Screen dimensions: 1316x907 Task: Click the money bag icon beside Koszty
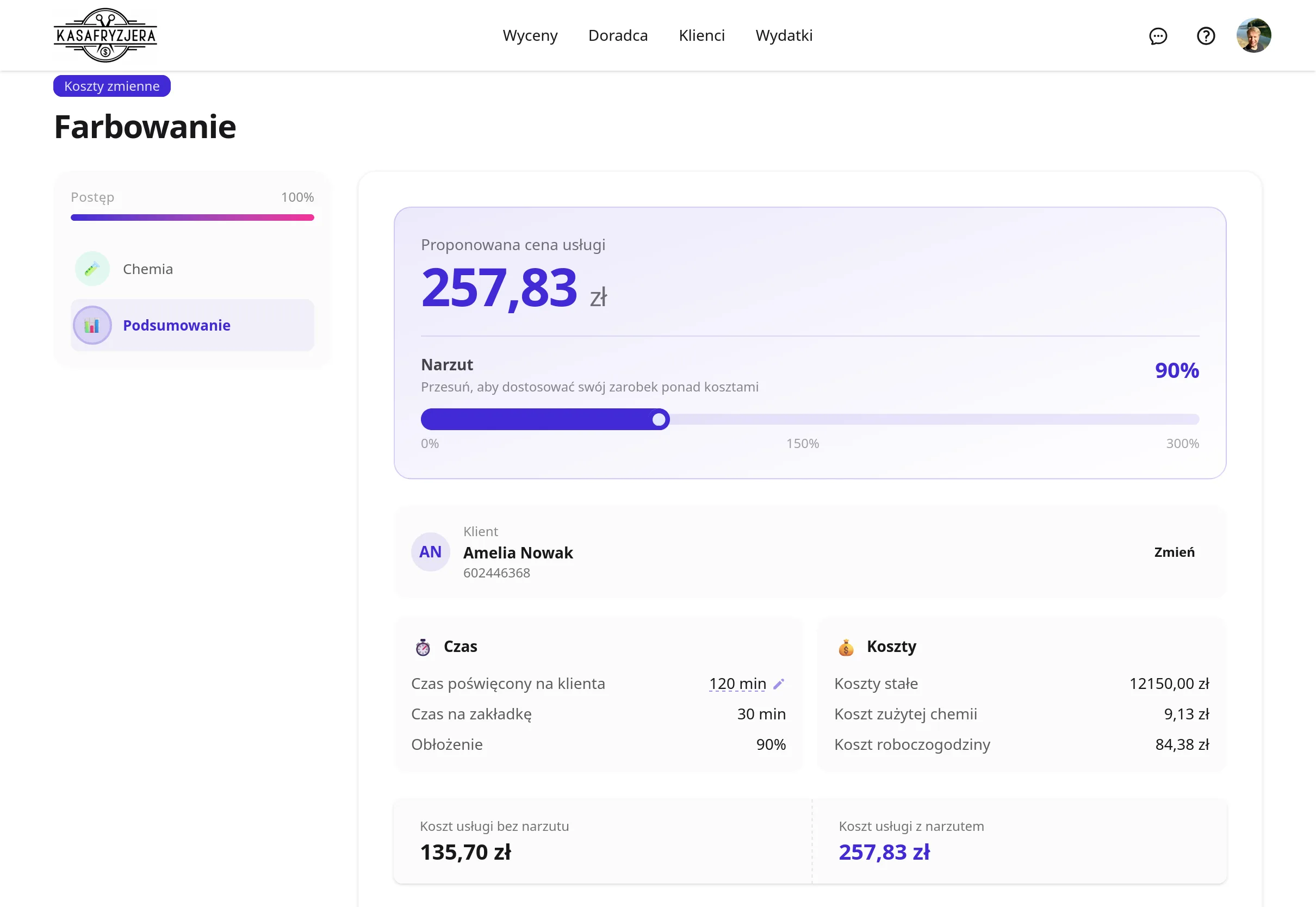tap(846, 647)
